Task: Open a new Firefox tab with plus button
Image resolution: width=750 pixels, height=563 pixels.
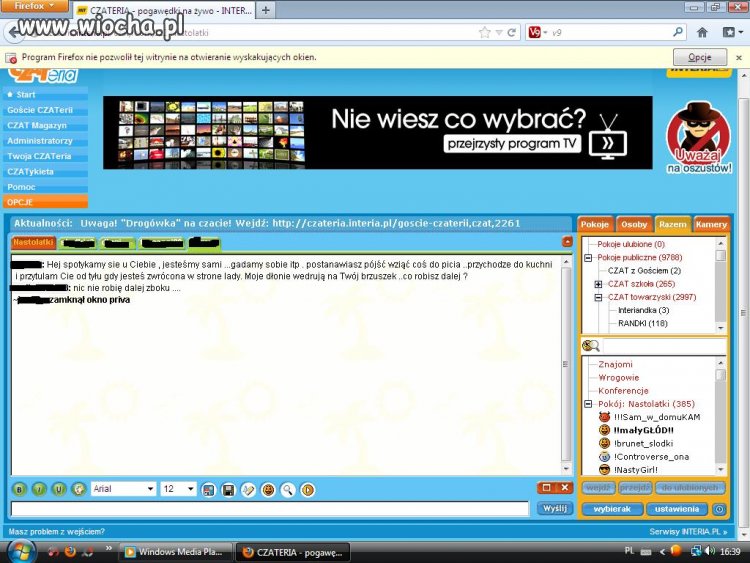Action: [265, 10]
